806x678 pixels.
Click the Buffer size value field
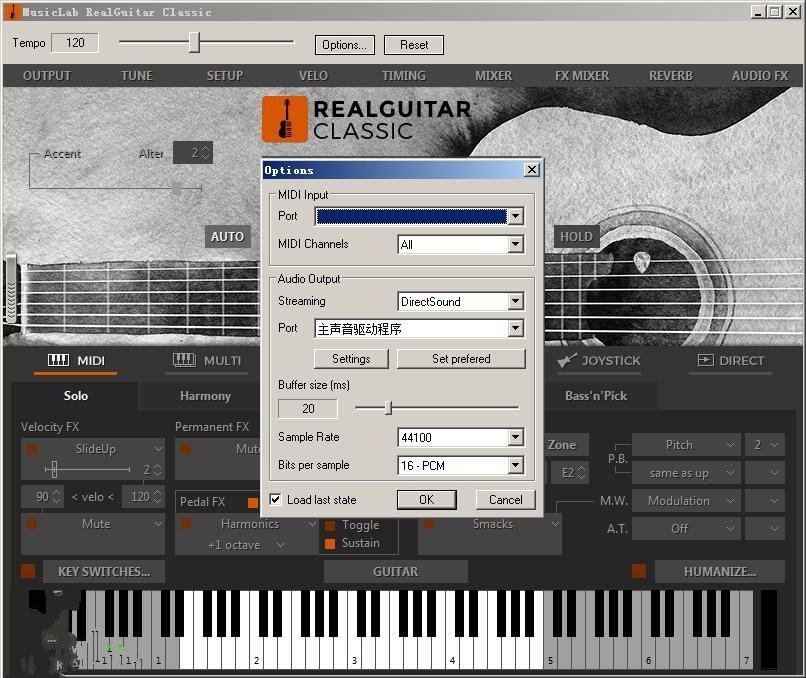click(x=308, y=409)
